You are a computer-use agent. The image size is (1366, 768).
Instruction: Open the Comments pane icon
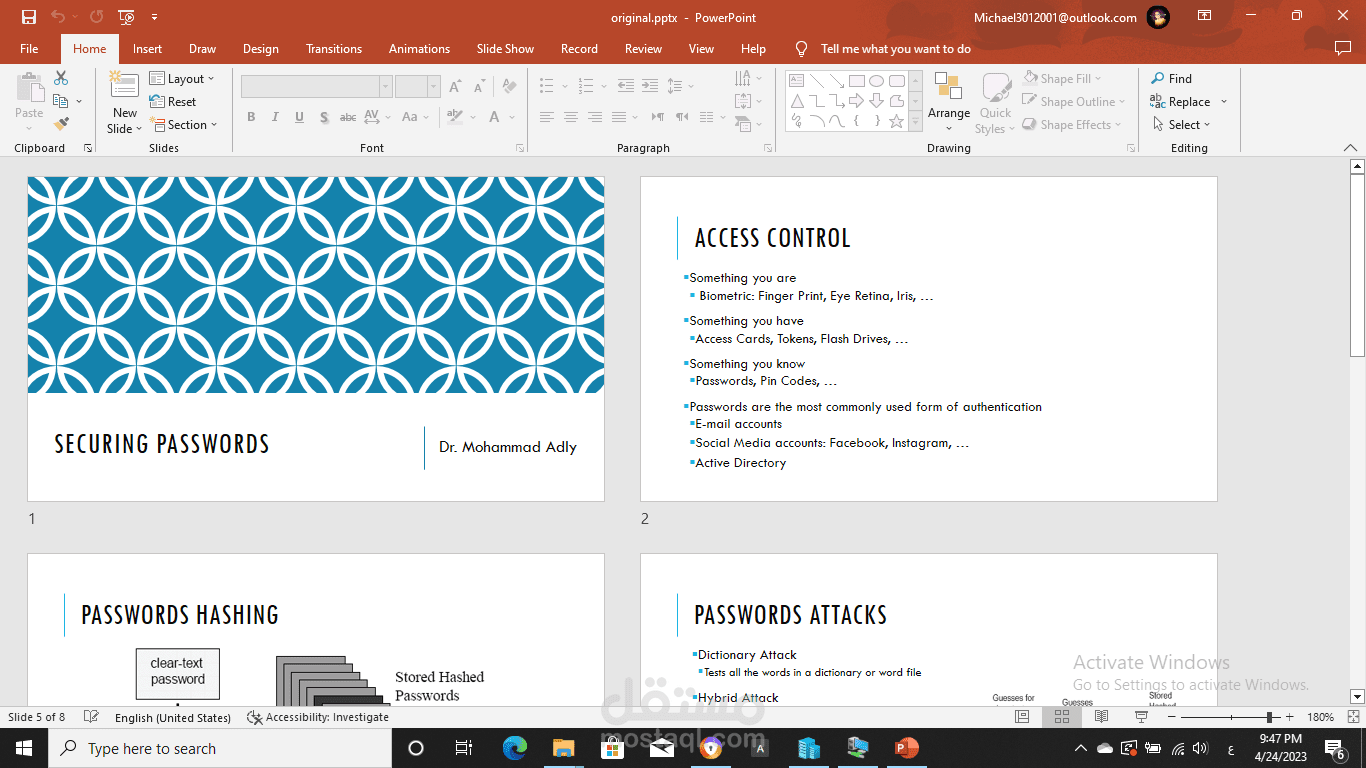[x=1342, y=48]
